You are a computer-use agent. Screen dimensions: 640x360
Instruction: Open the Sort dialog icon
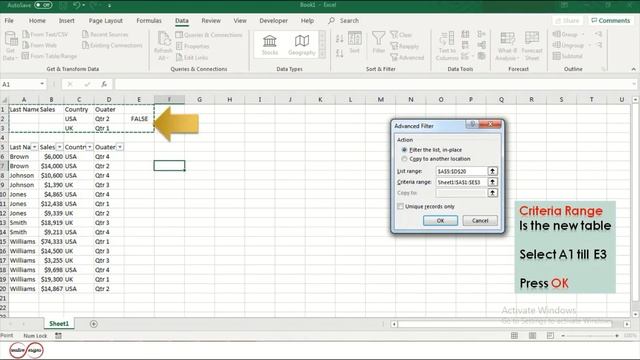point(355,42)
